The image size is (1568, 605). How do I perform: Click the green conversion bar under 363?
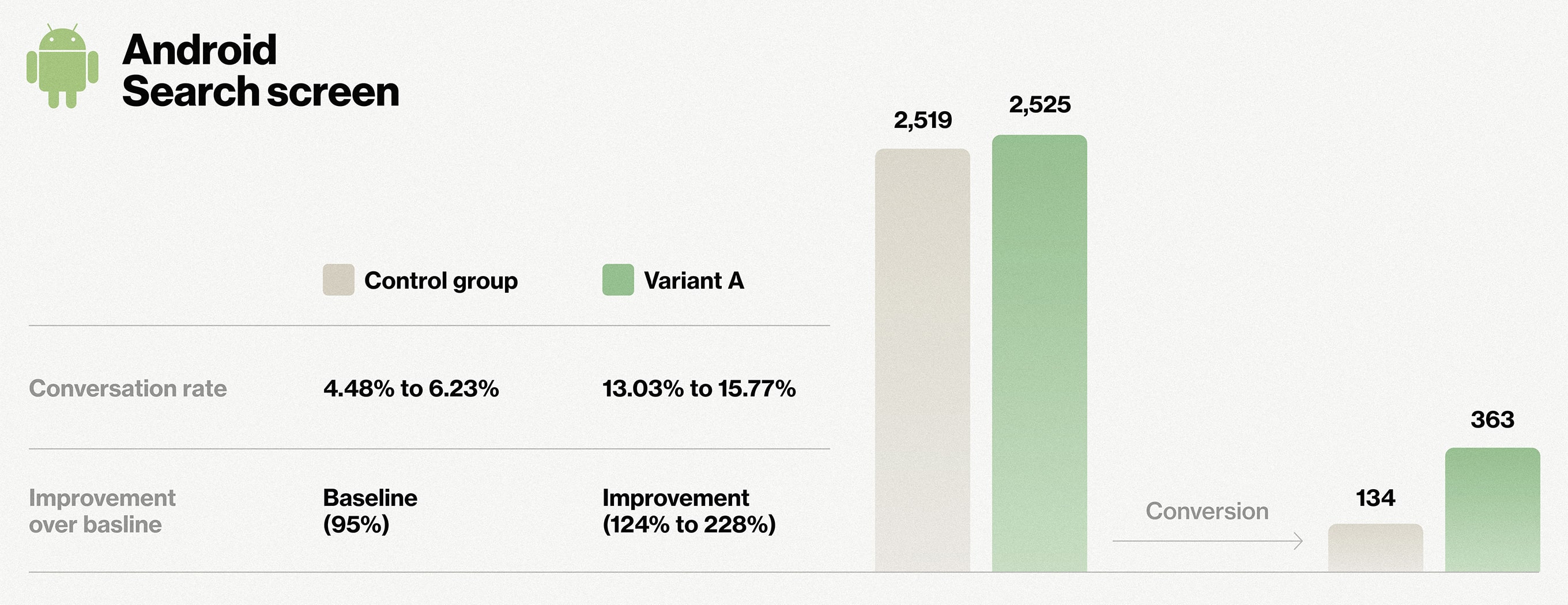pyautogui.click(x=1492, y=510)
